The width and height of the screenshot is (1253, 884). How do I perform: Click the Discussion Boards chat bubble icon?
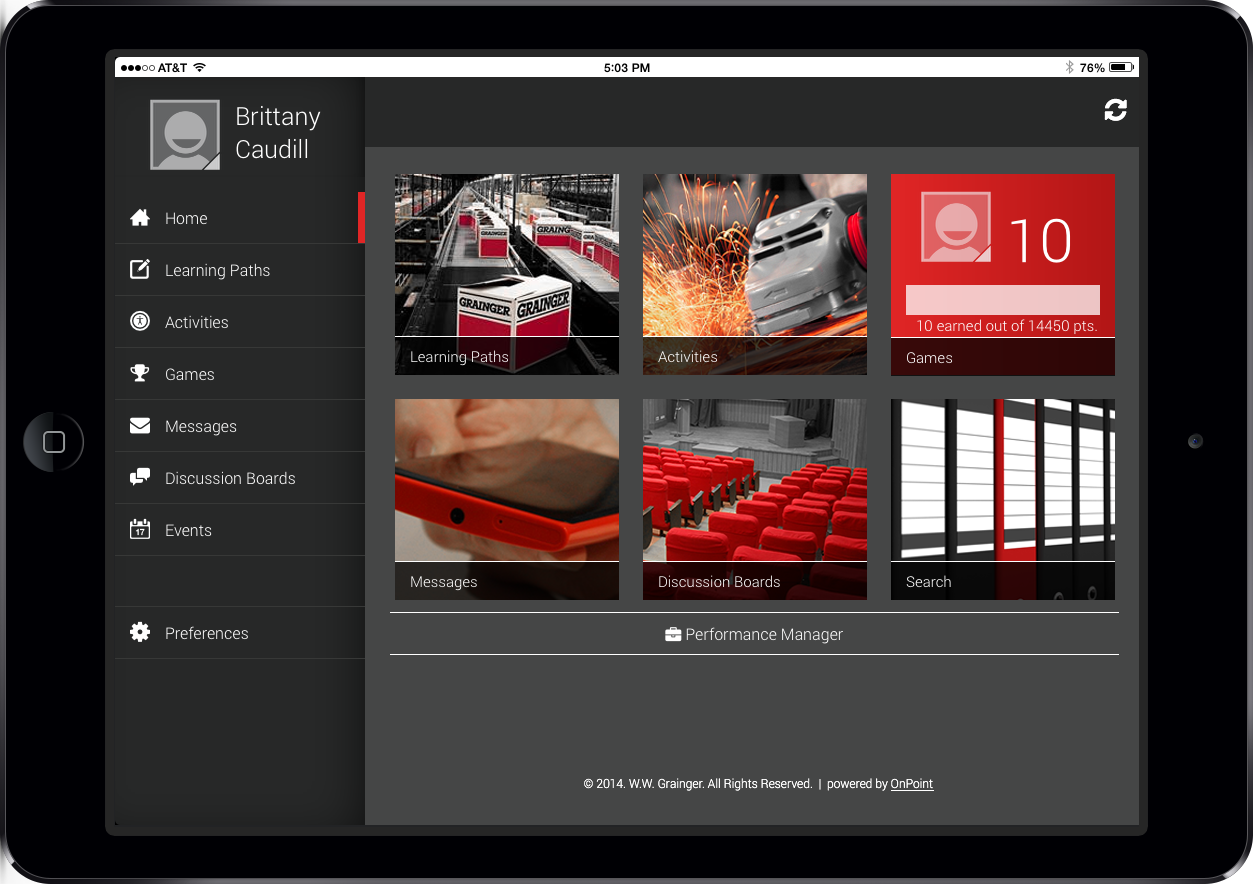point(140,478)
